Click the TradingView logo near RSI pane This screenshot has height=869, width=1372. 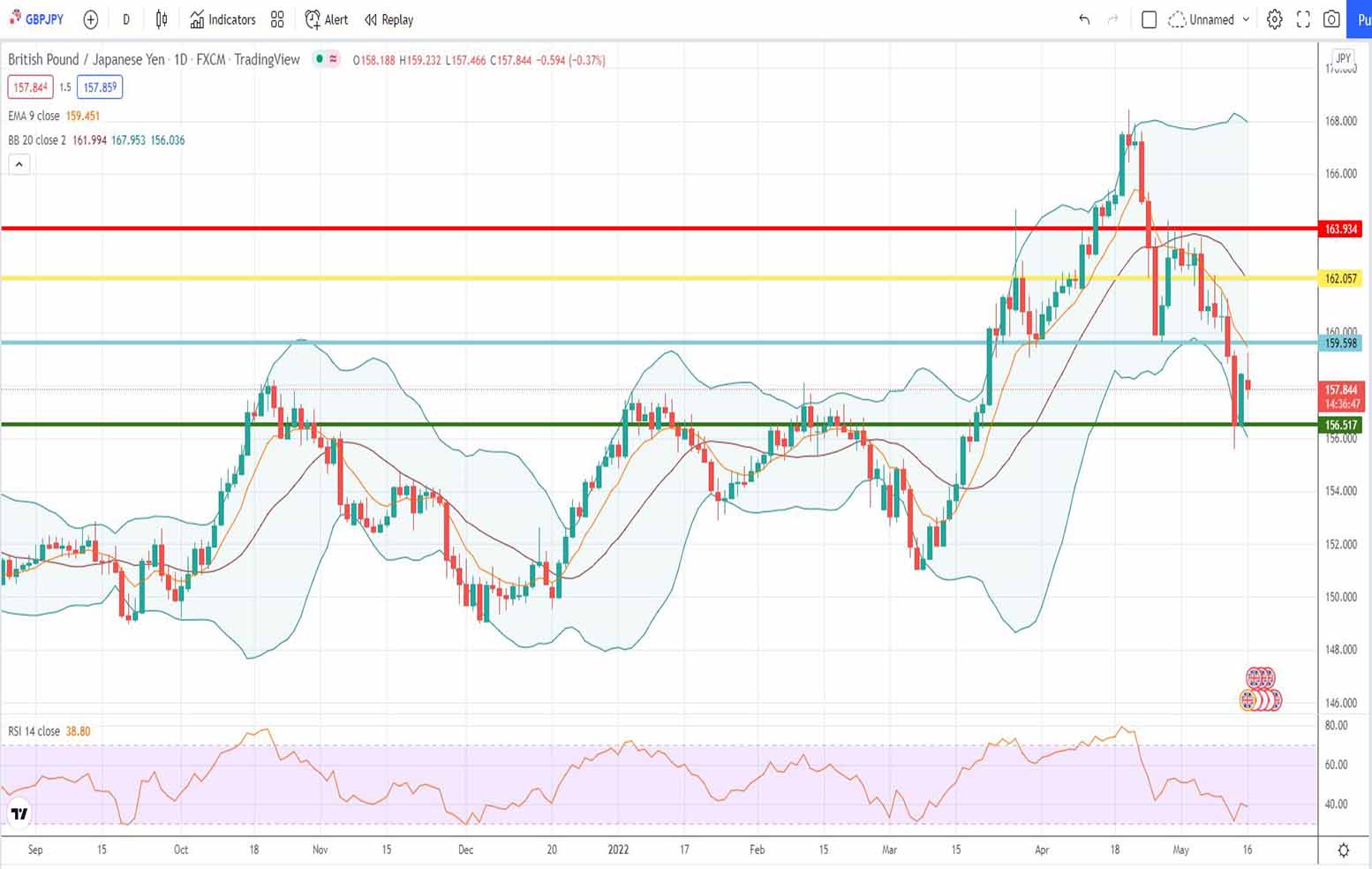(x=19, y=813)
